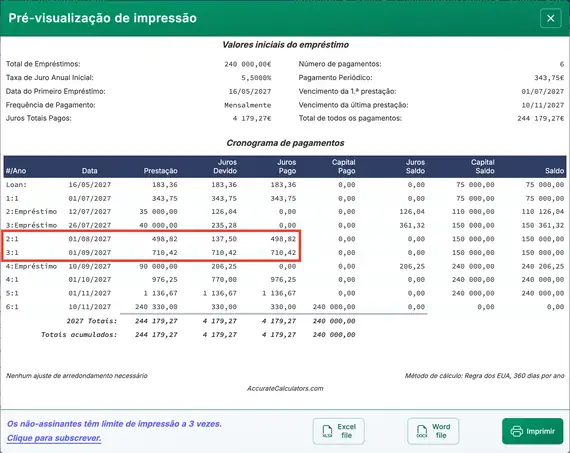
Task: Click the 498,82 Prestação value in row 2:1
Action: point(165,239)
